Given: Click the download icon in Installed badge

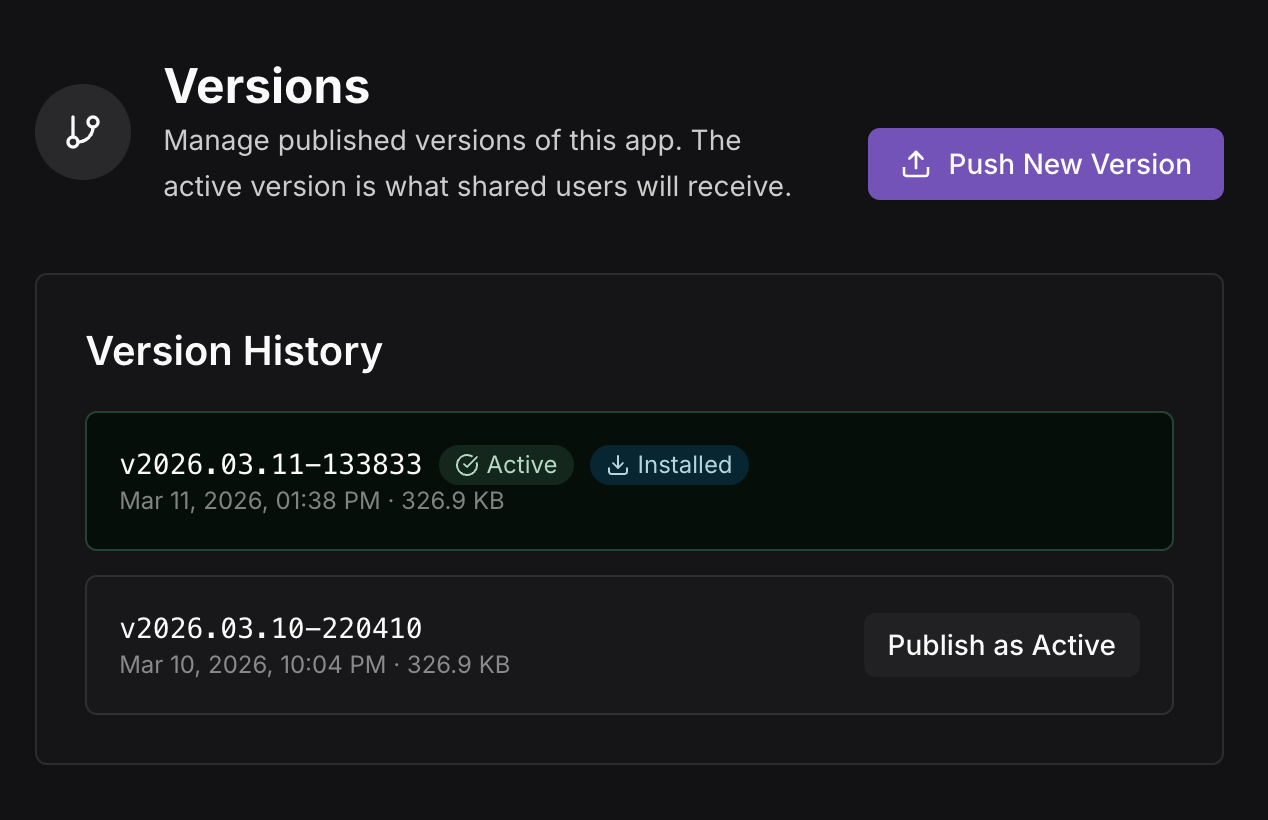Looking at the screenshot, I should (x=618, y=465).
